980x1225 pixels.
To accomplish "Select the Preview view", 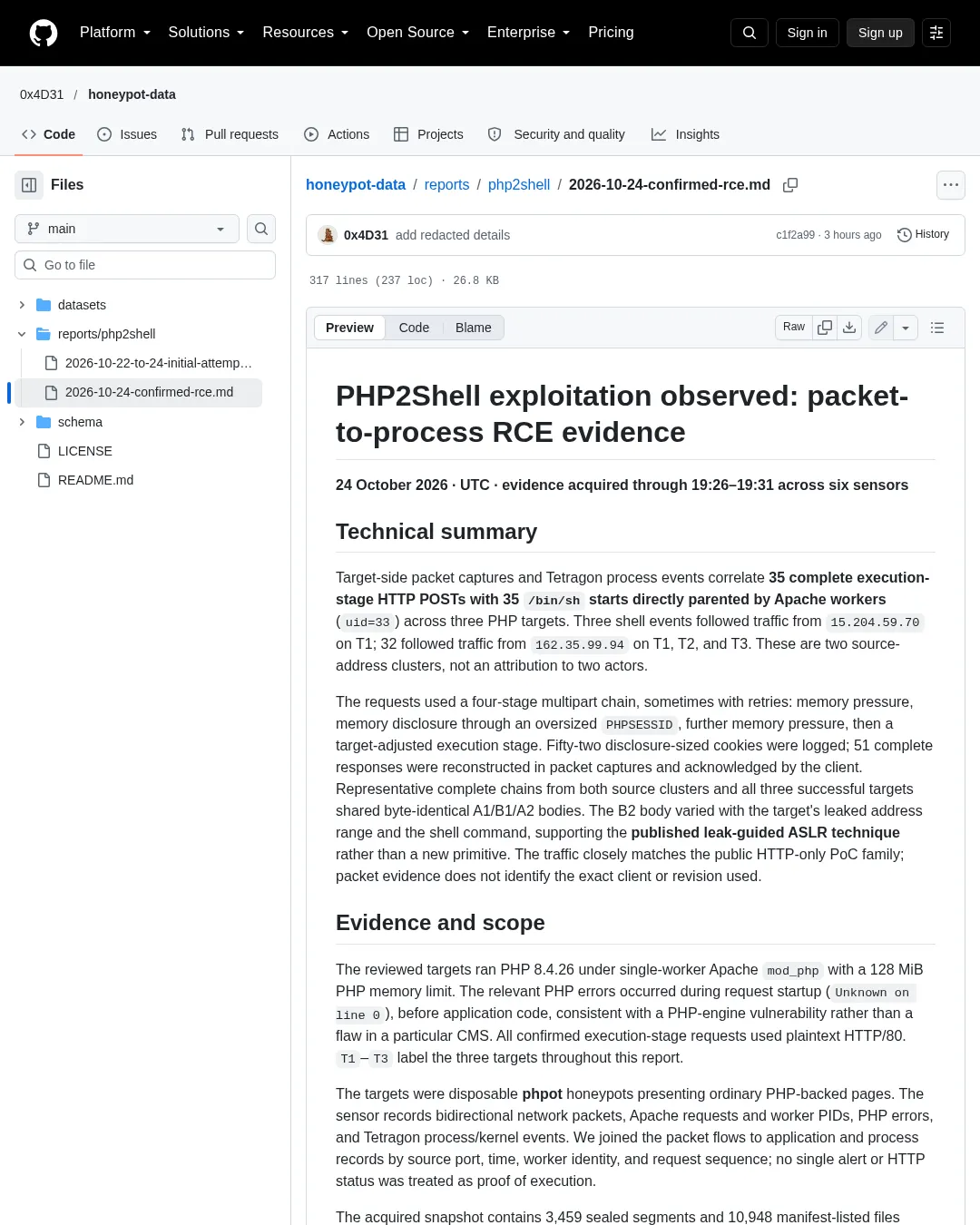I will tap(349, 328).
